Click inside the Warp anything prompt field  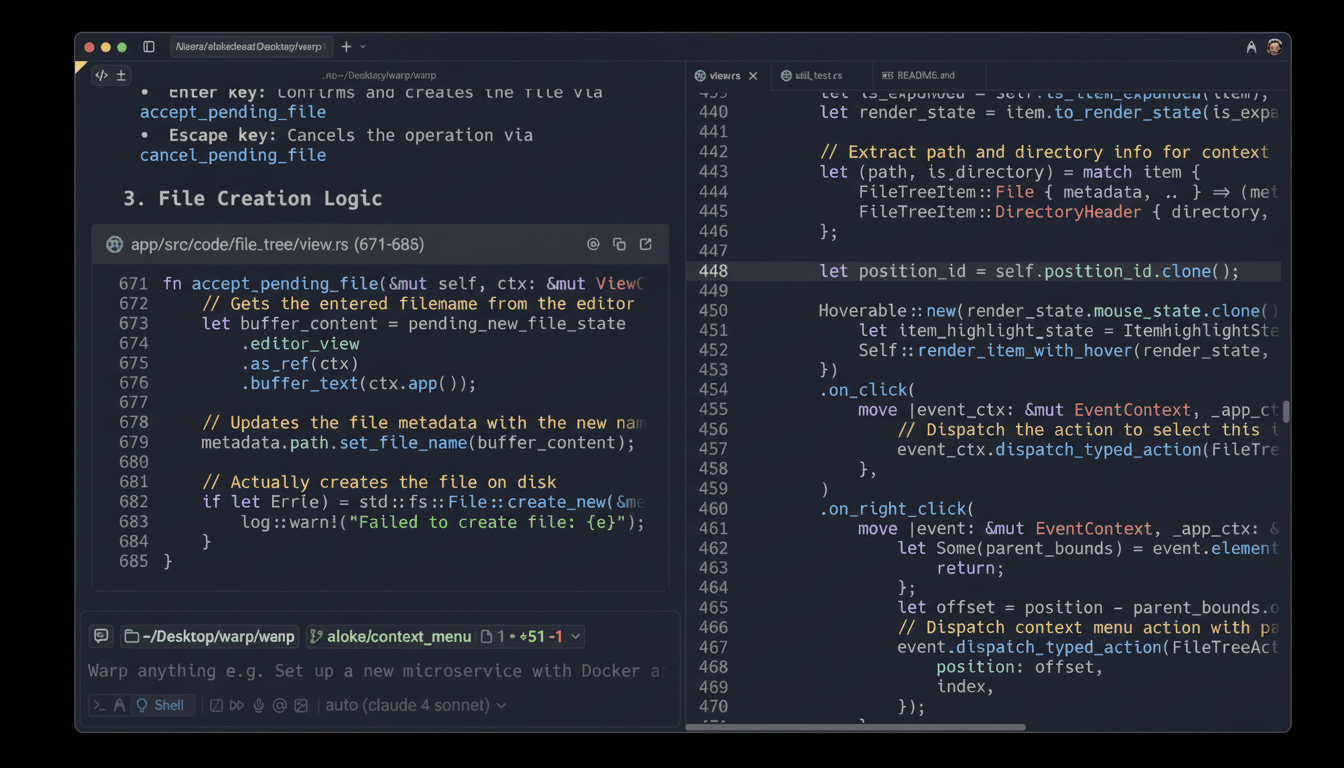350,671
